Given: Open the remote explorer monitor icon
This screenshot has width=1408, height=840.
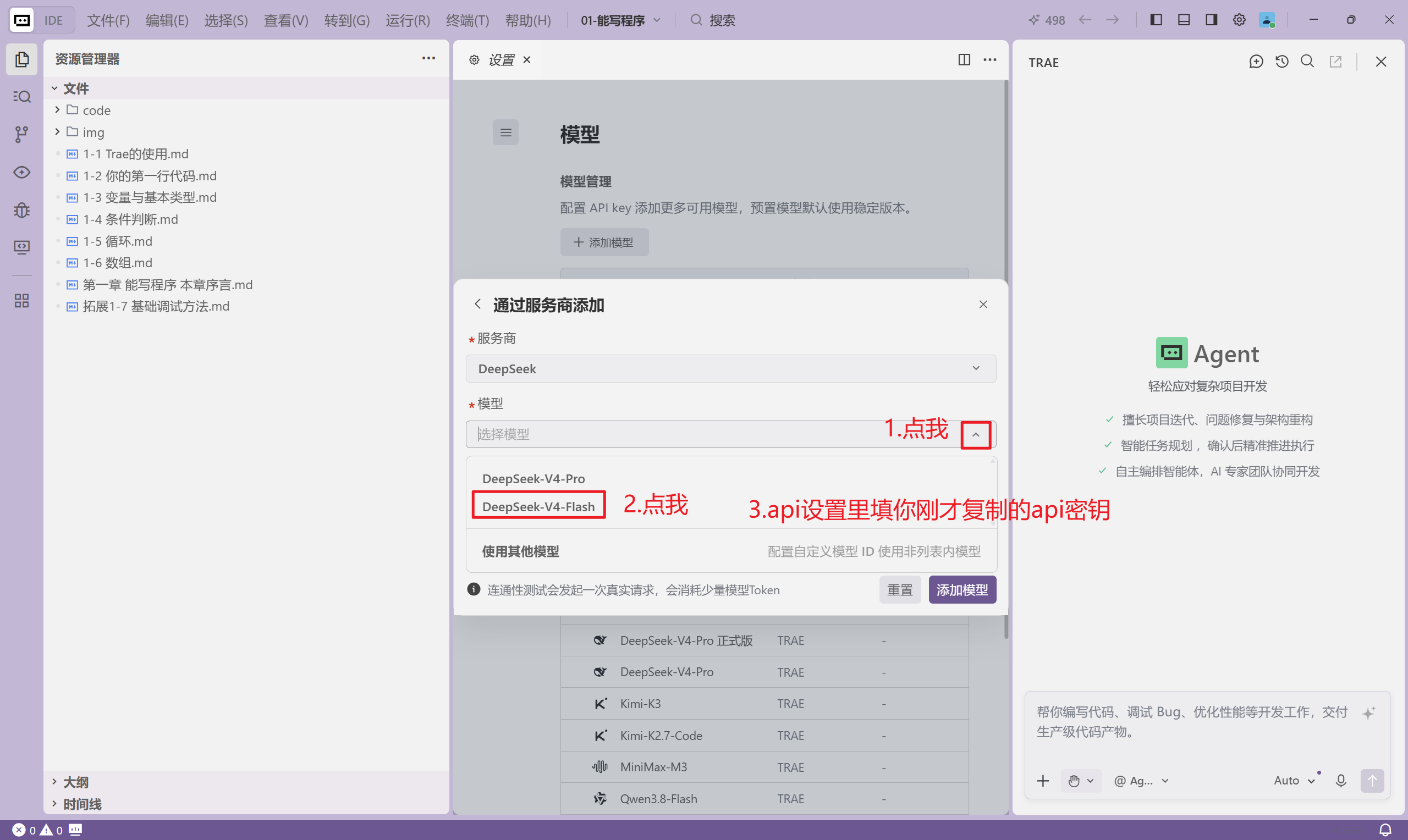Looking at the screenshot, I should 21,247.
